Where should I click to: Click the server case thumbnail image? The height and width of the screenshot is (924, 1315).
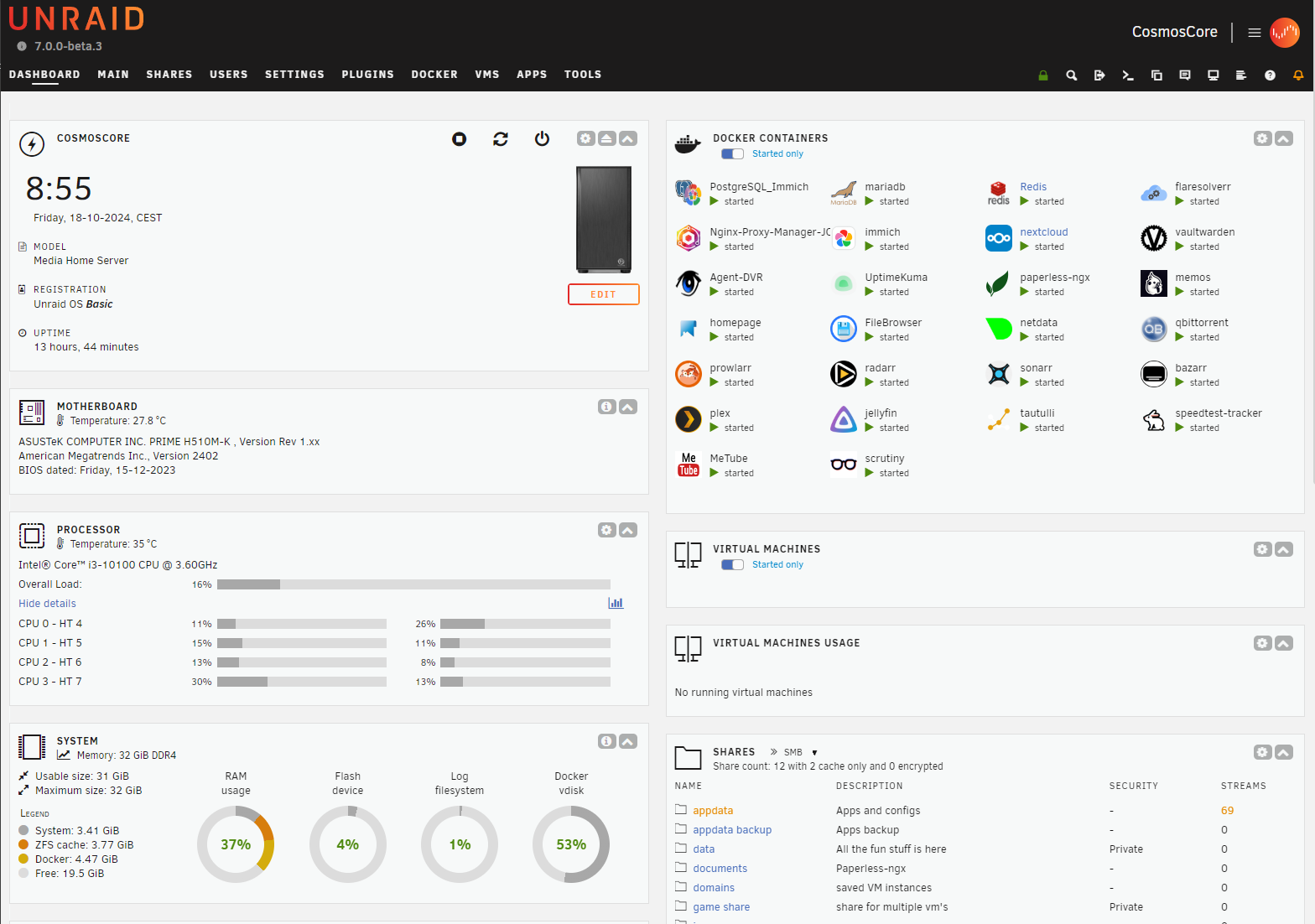(604, 220)
